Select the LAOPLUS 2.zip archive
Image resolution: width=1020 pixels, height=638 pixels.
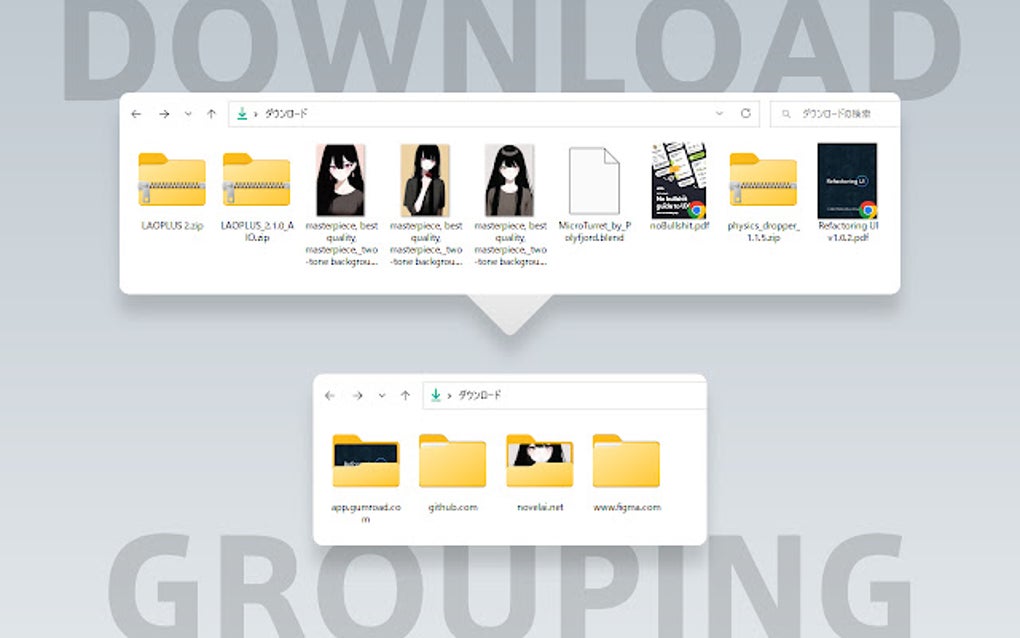pos(172,183)
